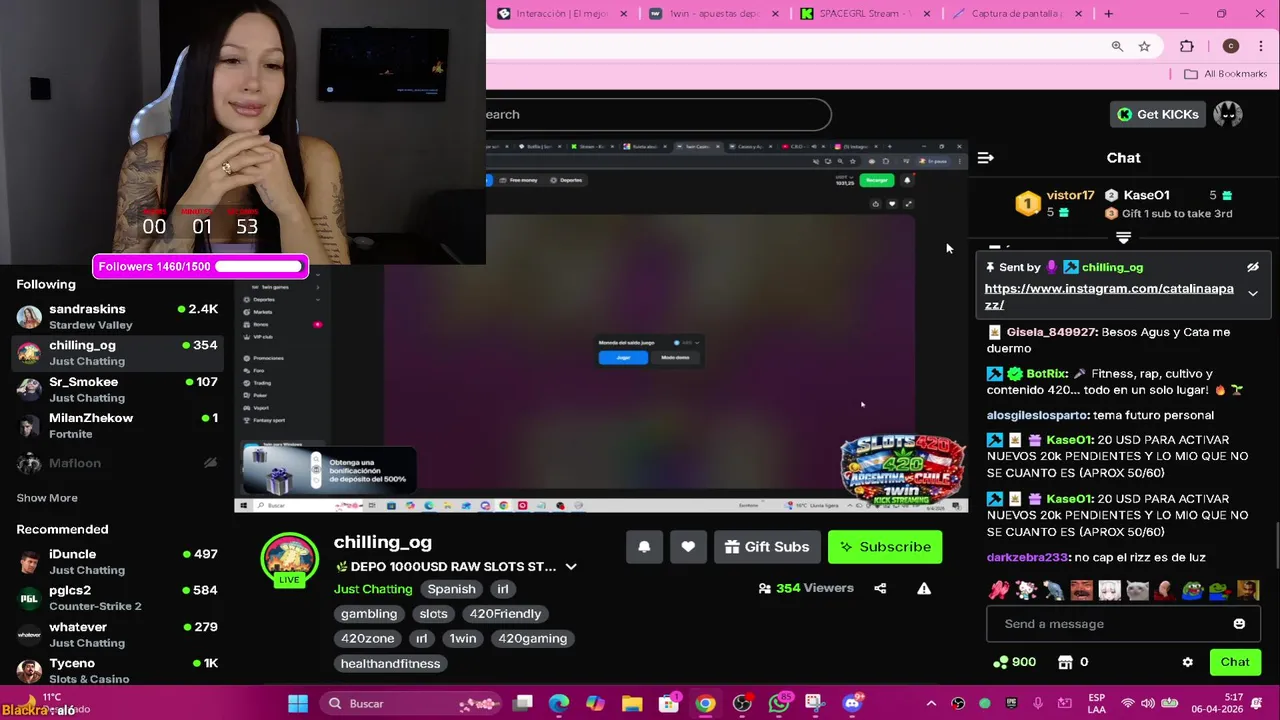Viewport: 1280px width, 720px height.
Task: Toggle follow heart for chilling_og
Action: tap(688, 547)
